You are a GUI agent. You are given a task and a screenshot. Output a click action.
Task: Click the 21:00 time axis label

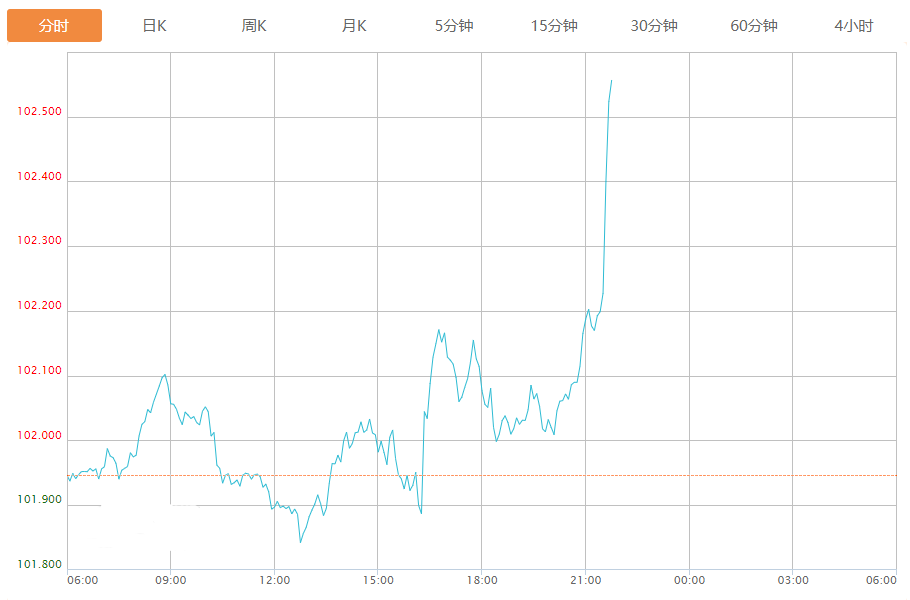[x=585, y=580]
